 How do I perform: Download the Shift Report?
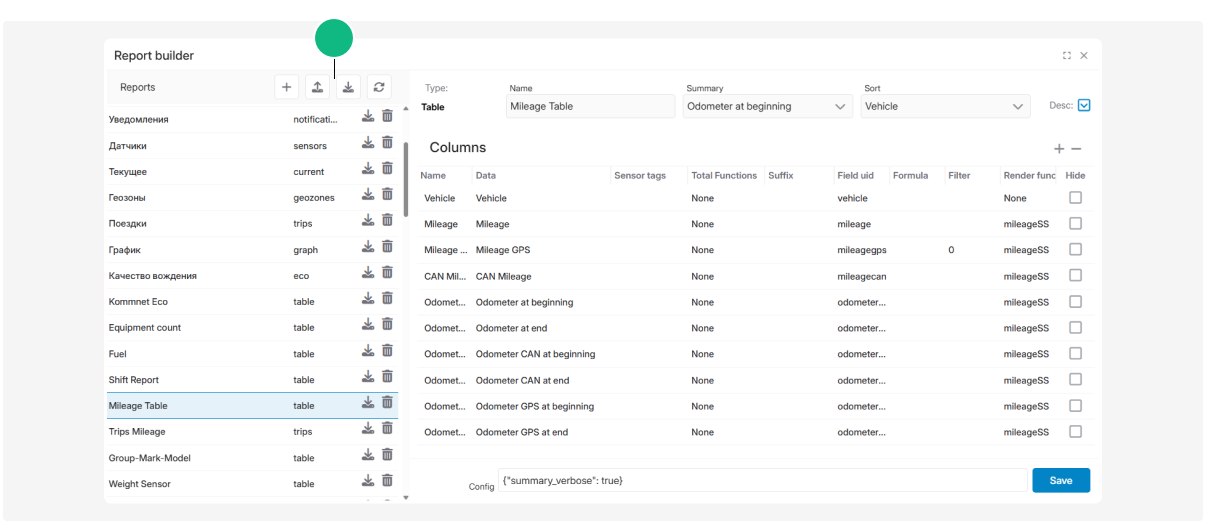tap(368, 376)
